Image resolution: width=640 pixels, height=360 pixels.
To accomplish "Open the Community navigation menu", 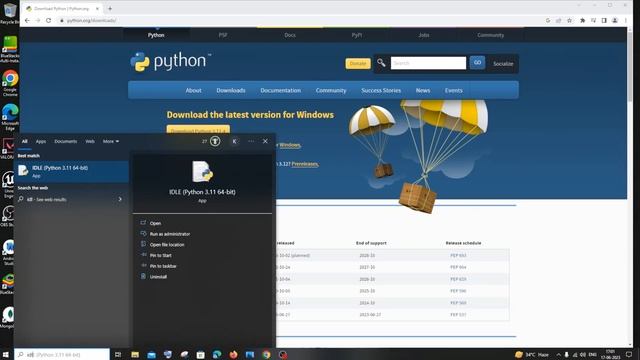I will tap(331, 90).
